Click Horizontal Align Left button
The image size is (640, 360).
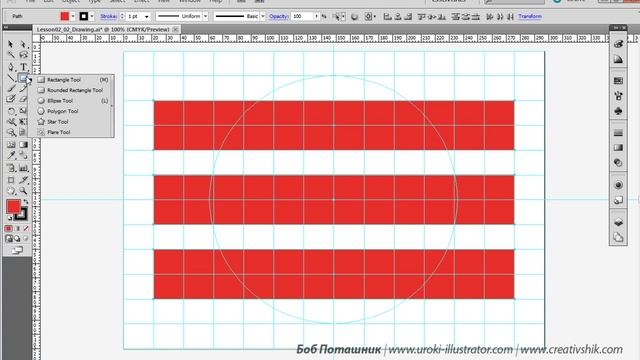pyautogui.click(x=388, y=16)
